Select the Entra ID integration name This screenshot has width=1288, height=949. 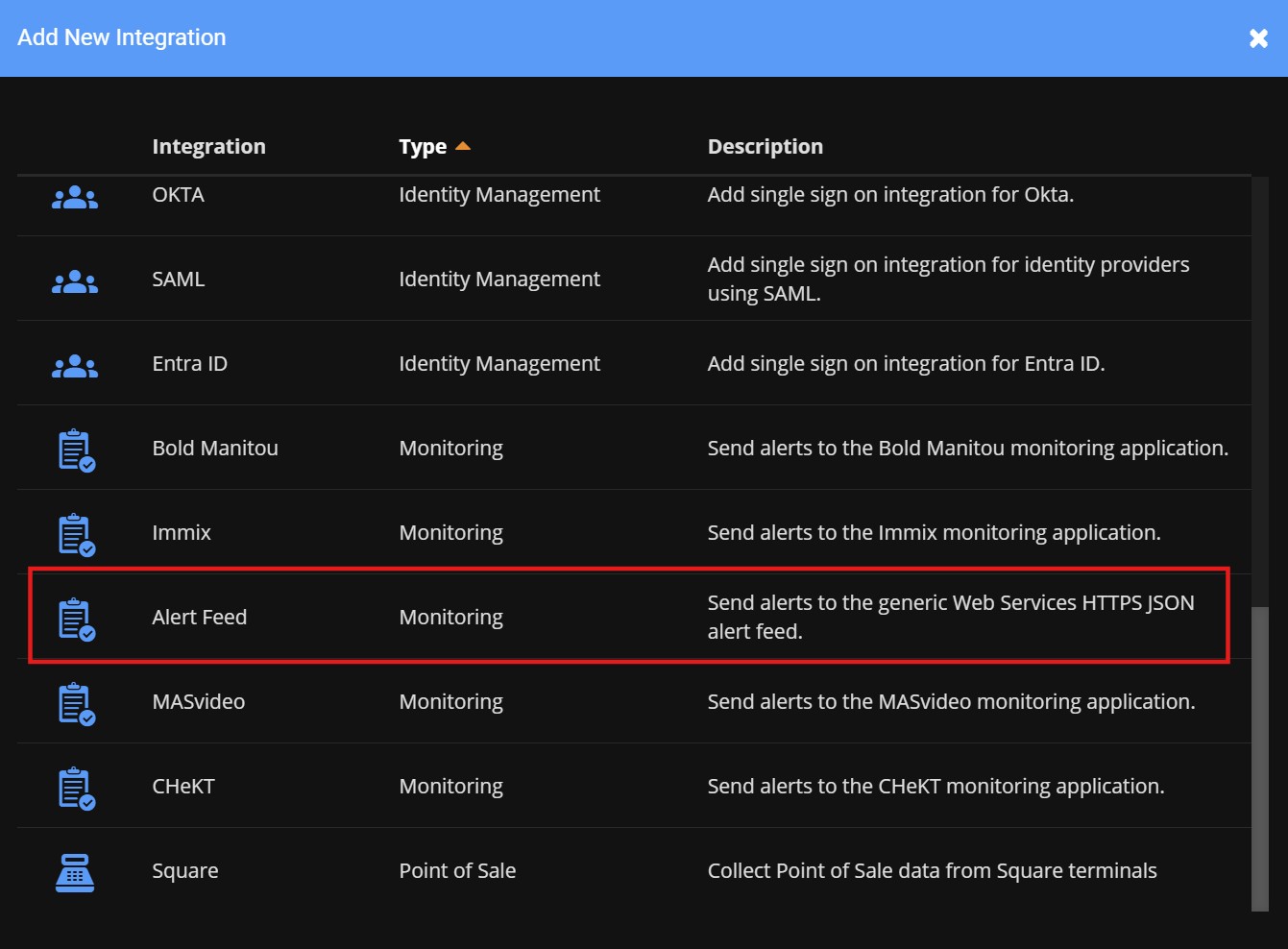click(190, 363)
